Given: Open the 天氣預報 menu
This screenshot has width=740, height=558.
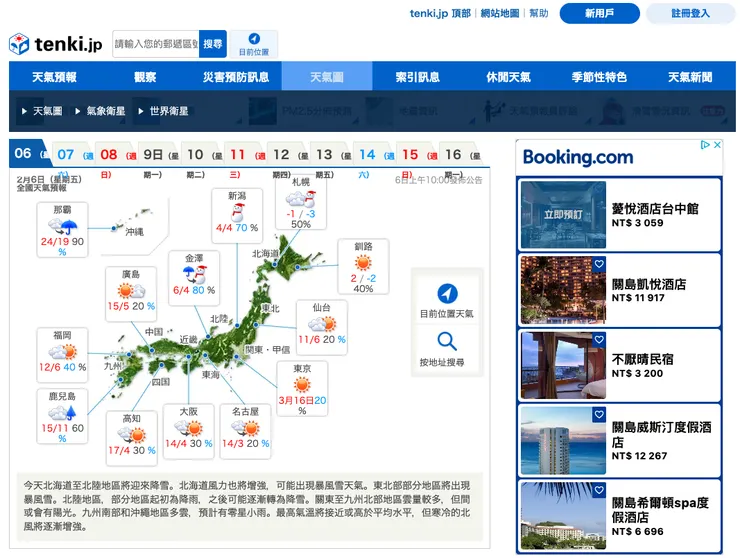Looking at the screenshot, I should 54,76.
